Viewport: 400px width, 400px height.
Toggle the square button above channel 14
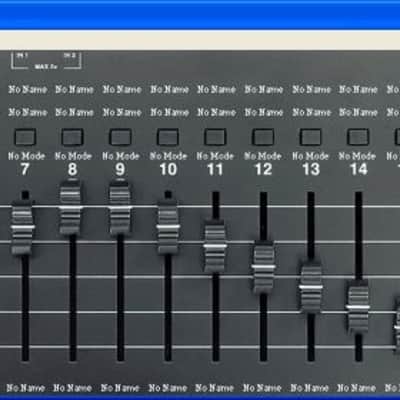pos(358,137)
